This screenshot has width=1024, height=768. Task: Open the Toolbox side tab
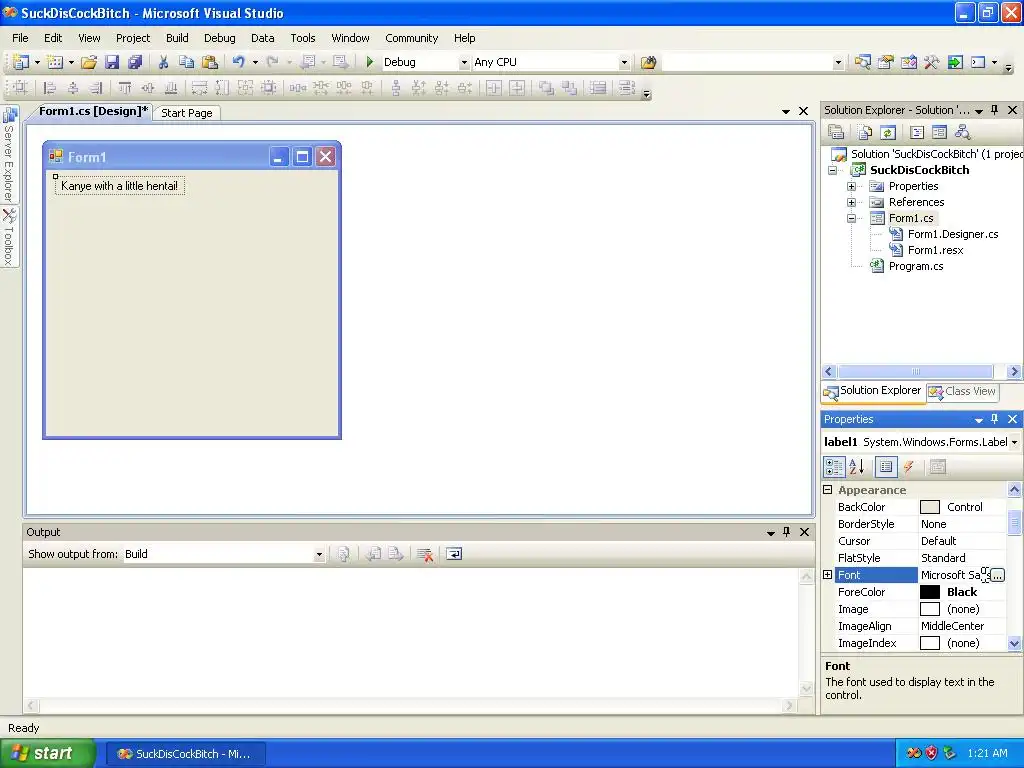click(9, 238)
